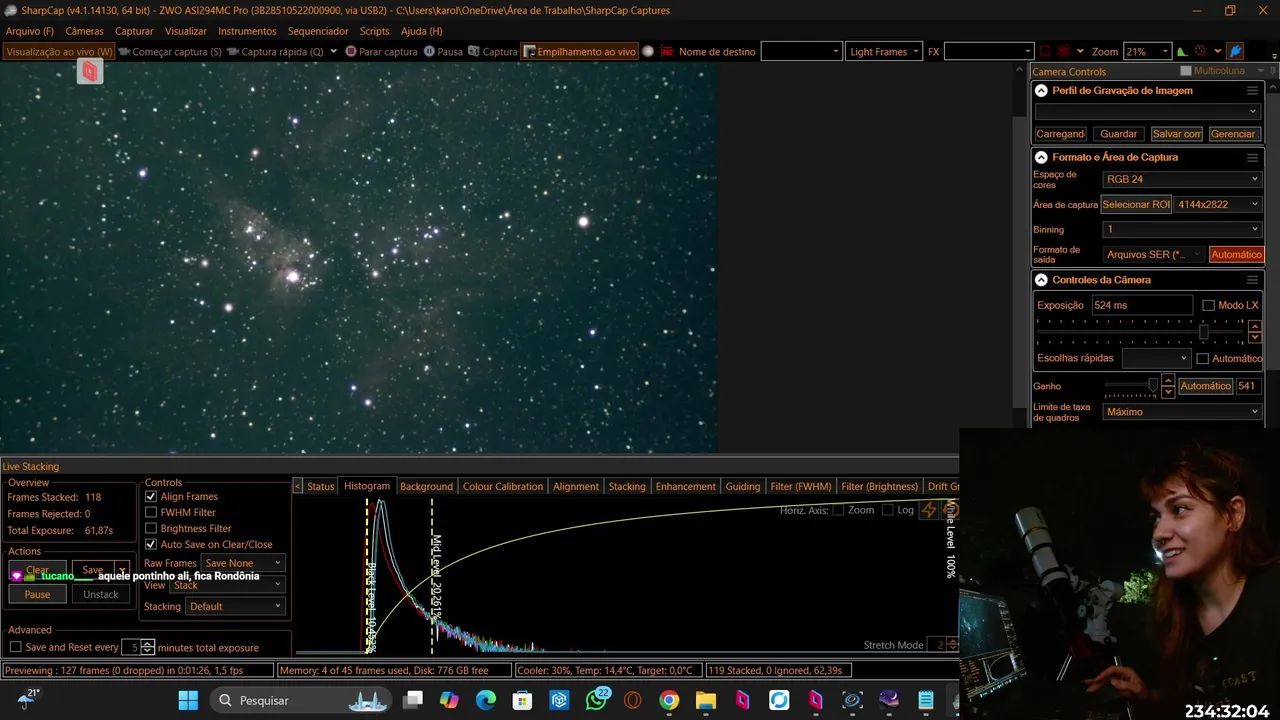Click Captura rápida toolbar button

click(275, 51)
